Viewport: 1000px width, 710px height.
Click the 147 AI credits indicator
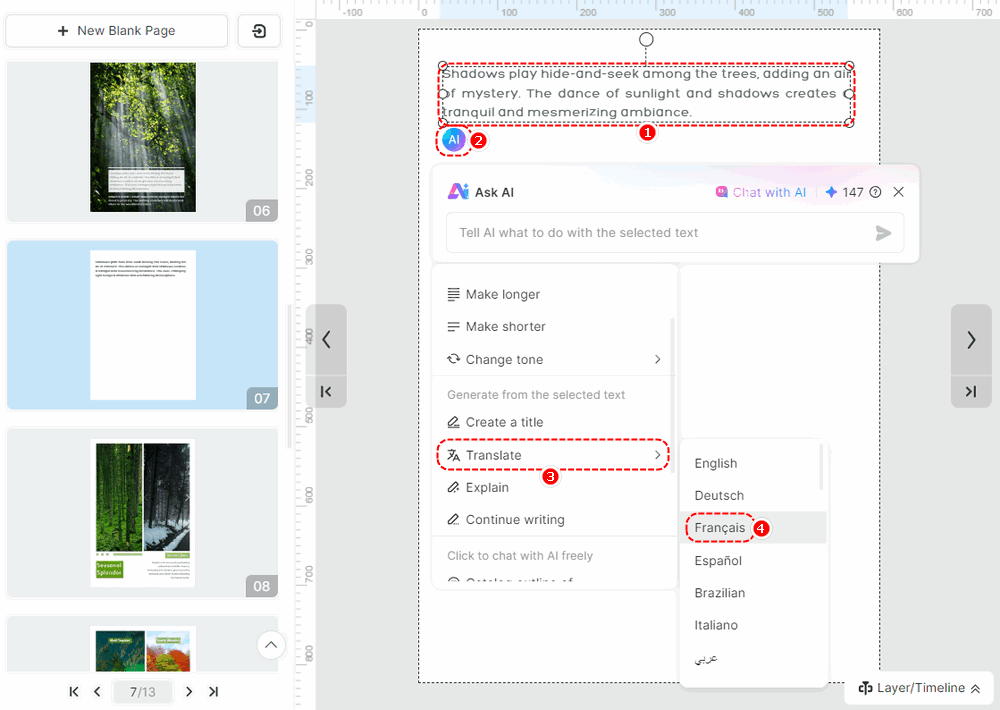(845, 192)
